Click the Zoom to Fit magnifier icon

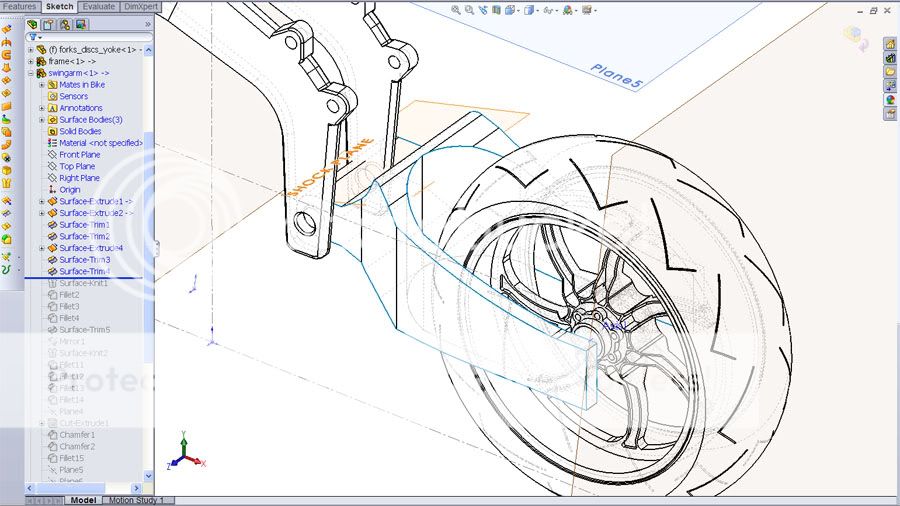tap(456, 10)
